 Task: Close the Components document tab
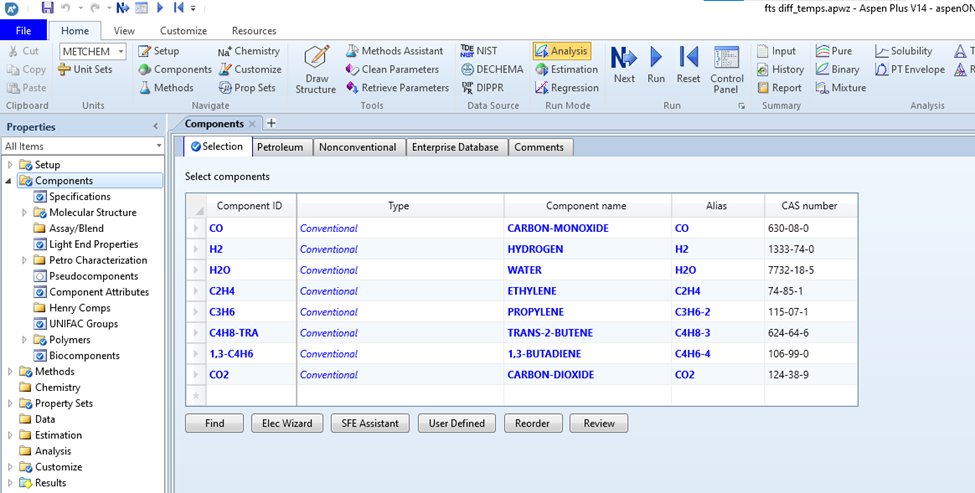(252, 124)
